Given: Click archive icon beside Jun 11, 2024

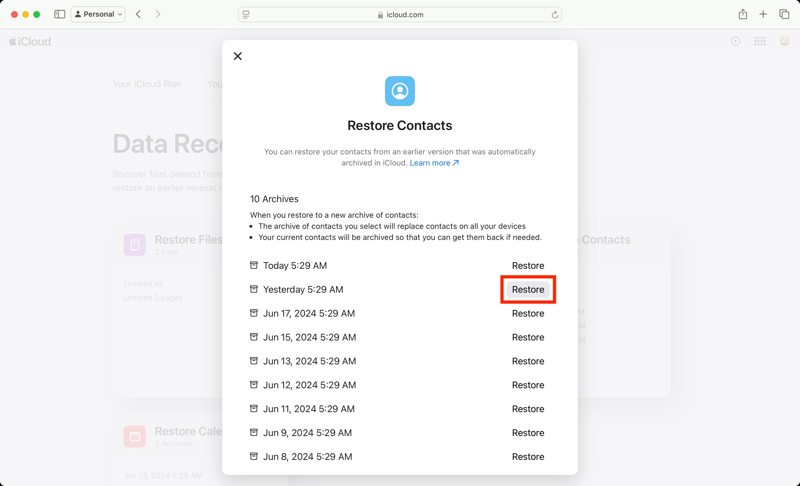Looking at the screenshot, I should pyautogui.click(x=254, y=408).
